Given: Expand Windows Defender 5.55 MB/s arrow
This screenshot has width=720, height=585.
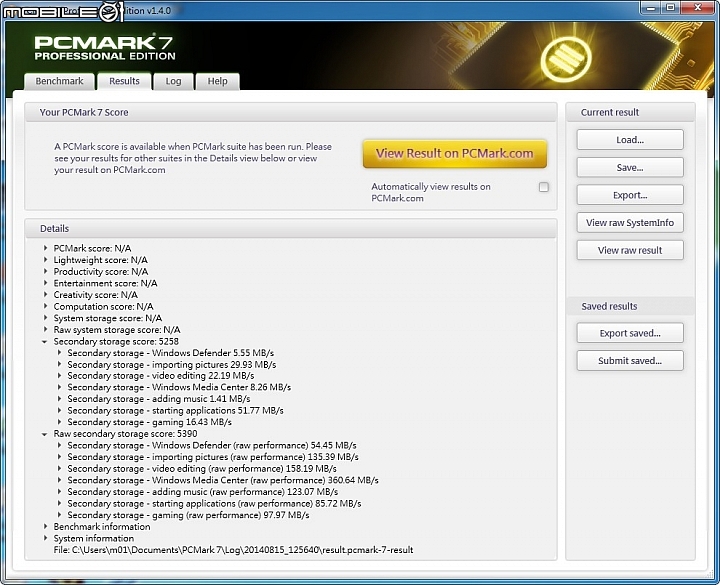Looking at the screenshot, I should coord(59,353).
